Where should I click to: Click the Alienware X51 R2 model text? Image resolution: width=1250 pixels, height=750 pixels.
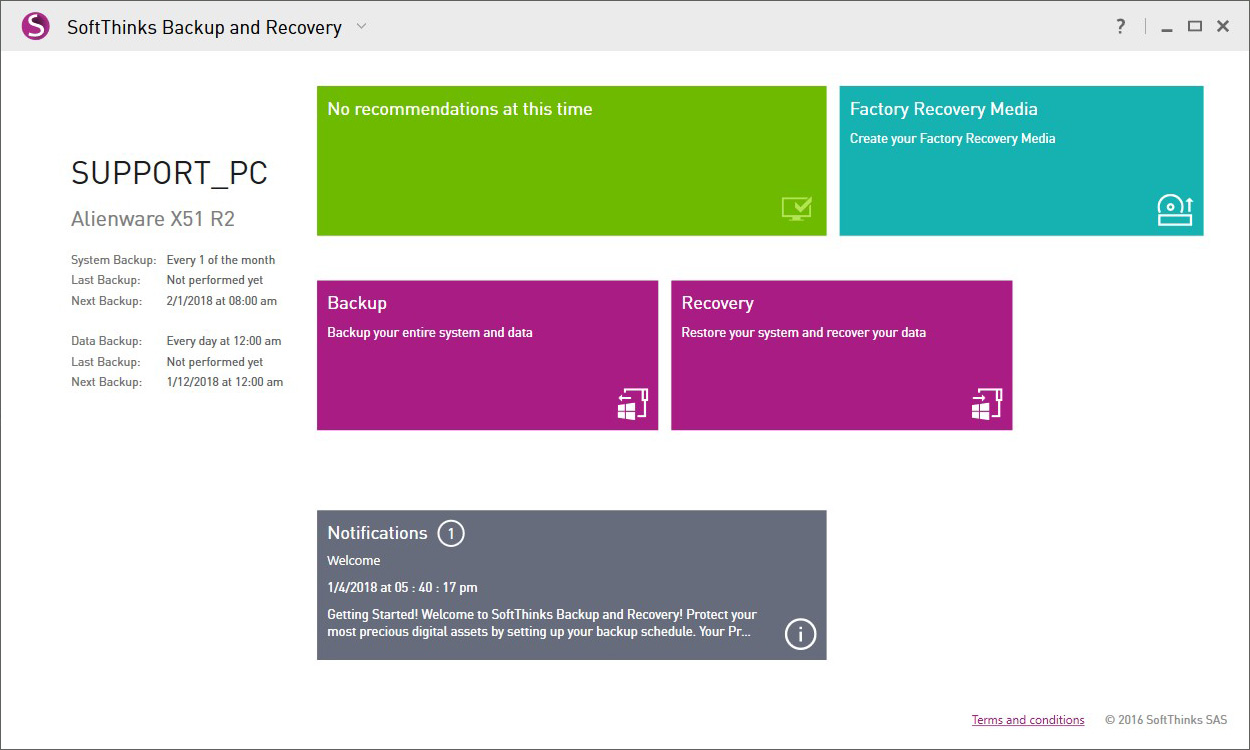pyautogui.click(x=153, y=219)
